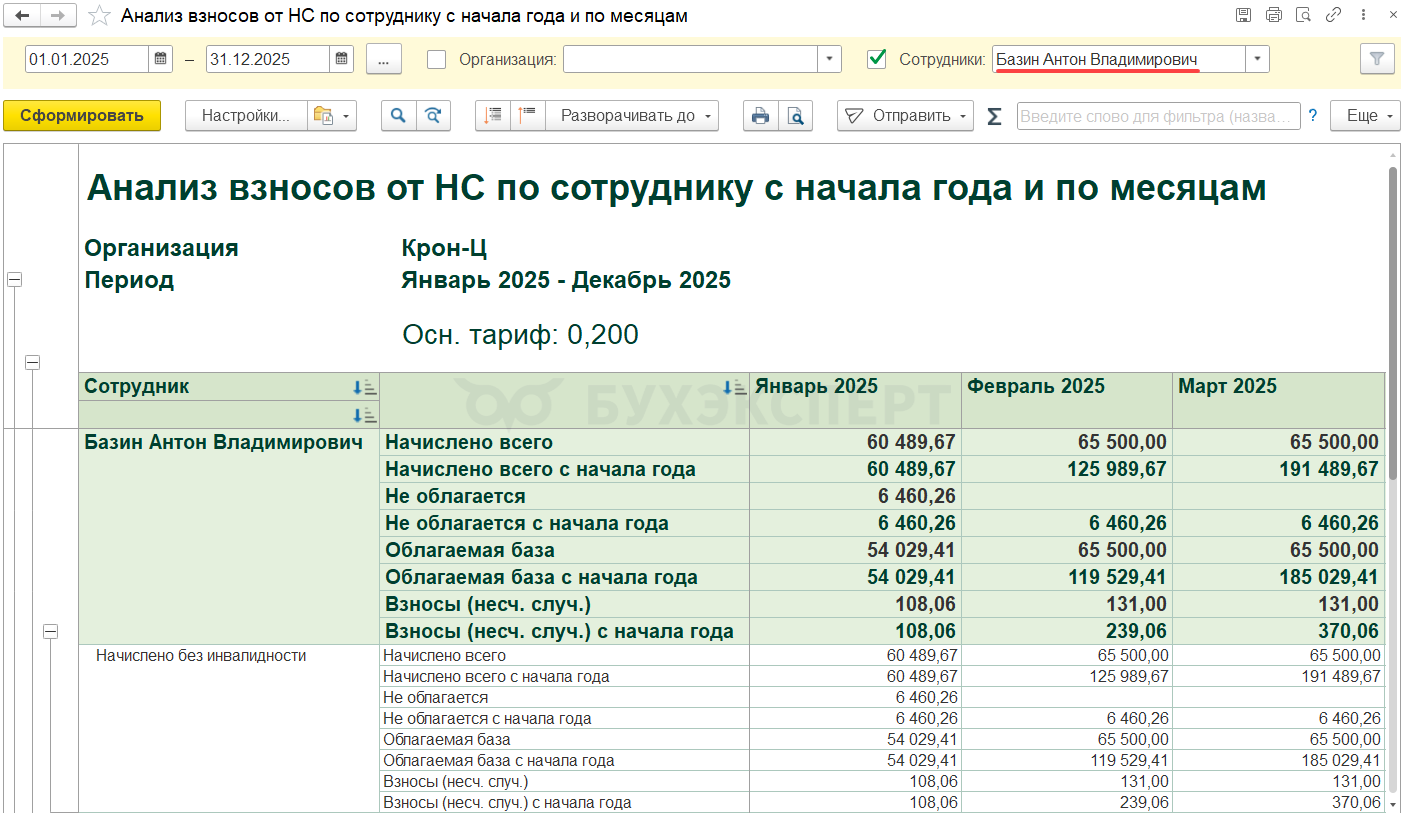Click the print report icon
Image resolution: width=1405 pixels, height=813 pixels.
tap(760, 116)
